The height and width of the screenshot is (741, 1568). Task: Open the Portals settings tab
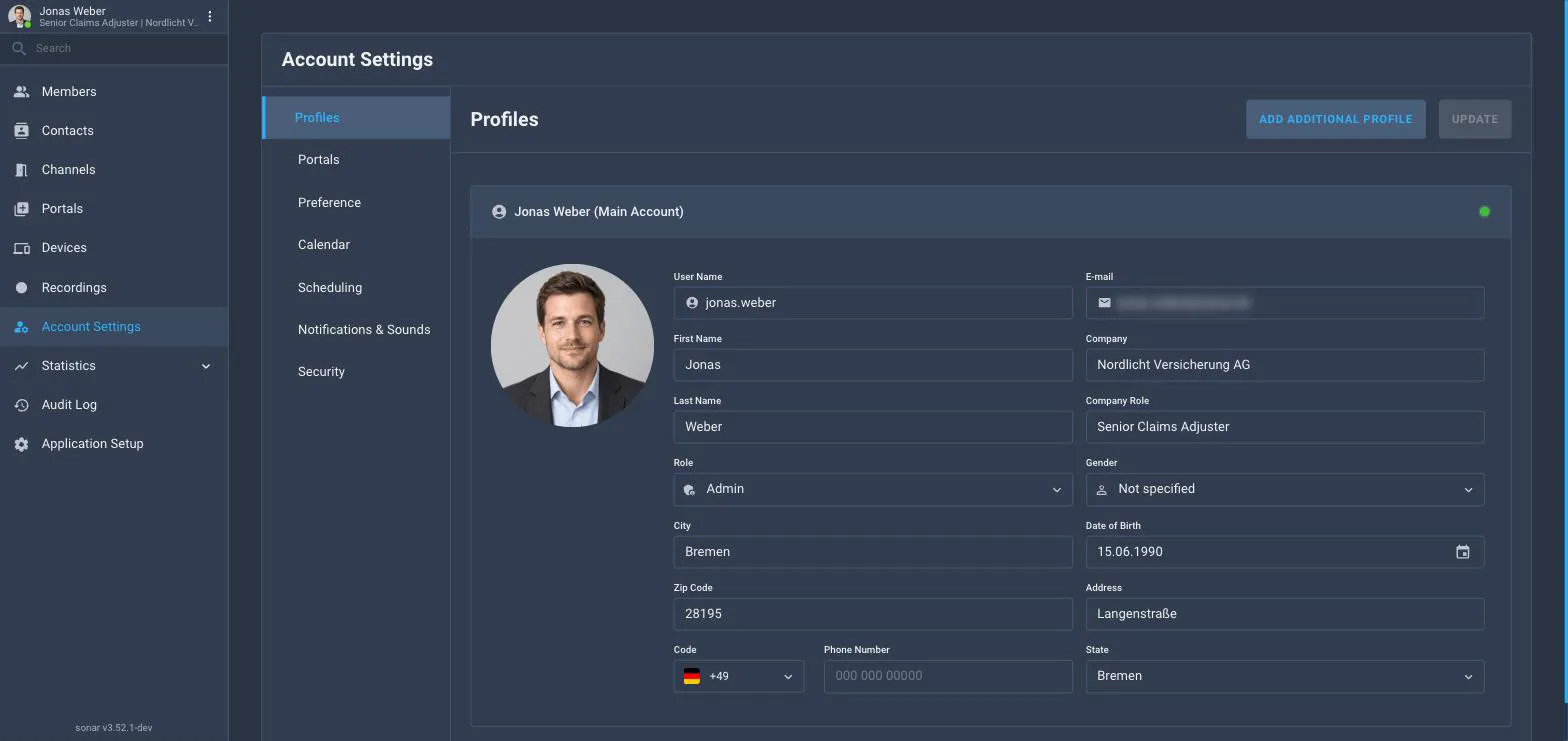pyautogui.click(x=356, y=160)
